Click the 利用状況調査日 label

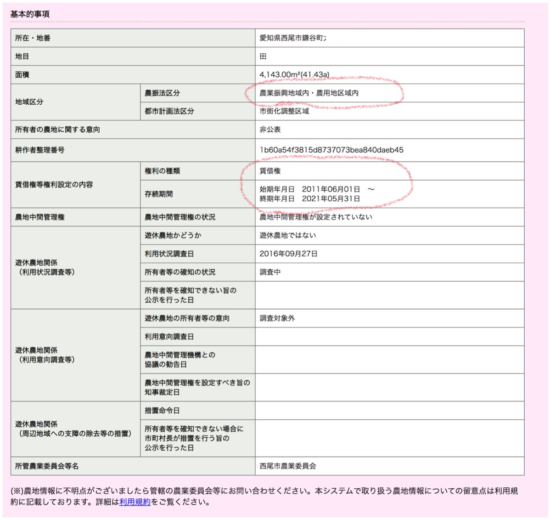click(x=169, y=254)
